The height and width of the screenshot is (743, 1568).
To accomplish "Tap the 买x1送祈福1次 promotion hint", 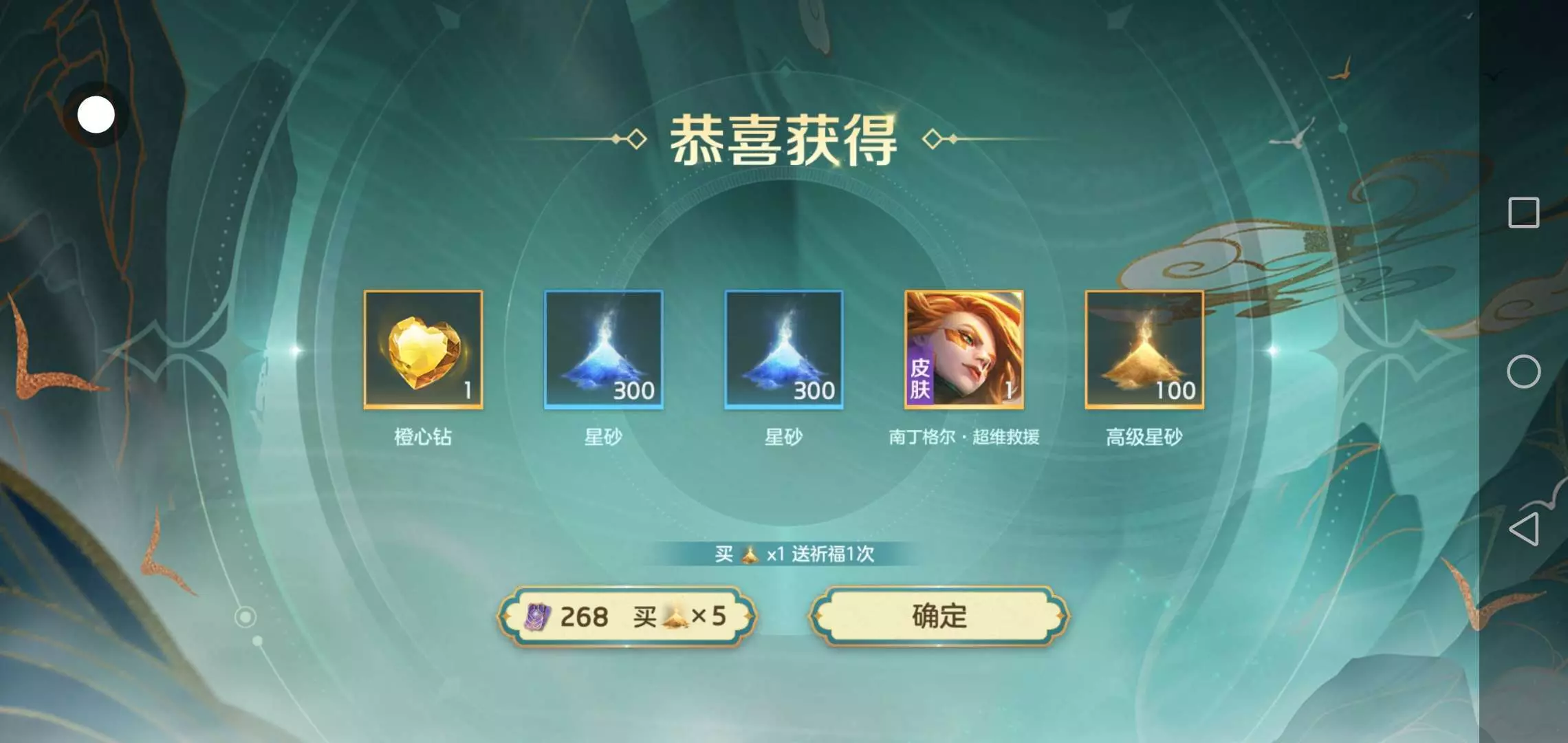I will click(x=794, y=554).
